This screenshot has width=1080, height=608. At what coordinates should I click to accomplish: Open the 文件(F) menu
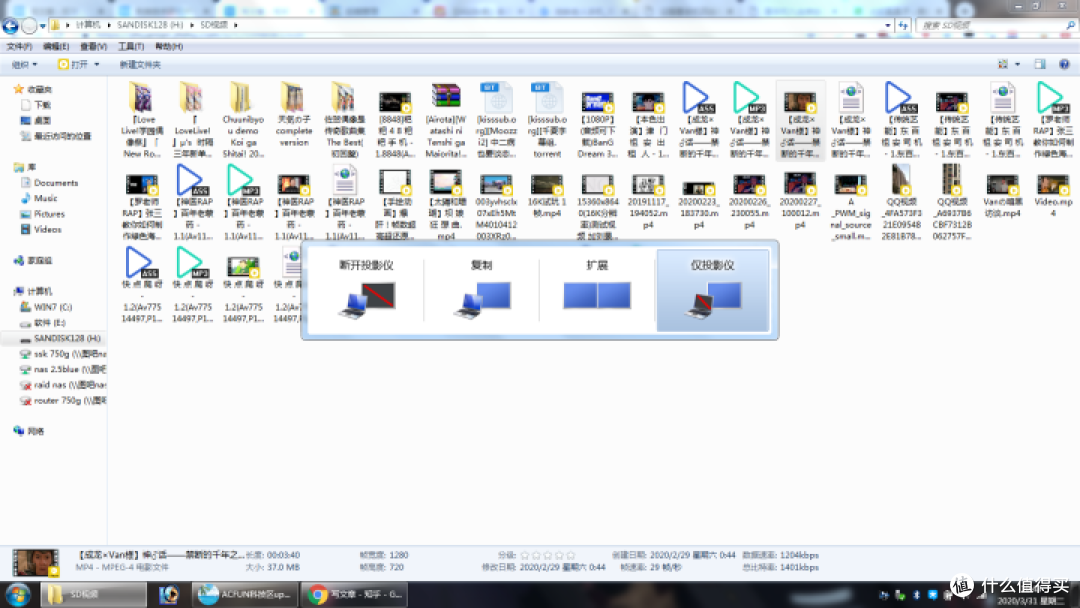(19, 46)
